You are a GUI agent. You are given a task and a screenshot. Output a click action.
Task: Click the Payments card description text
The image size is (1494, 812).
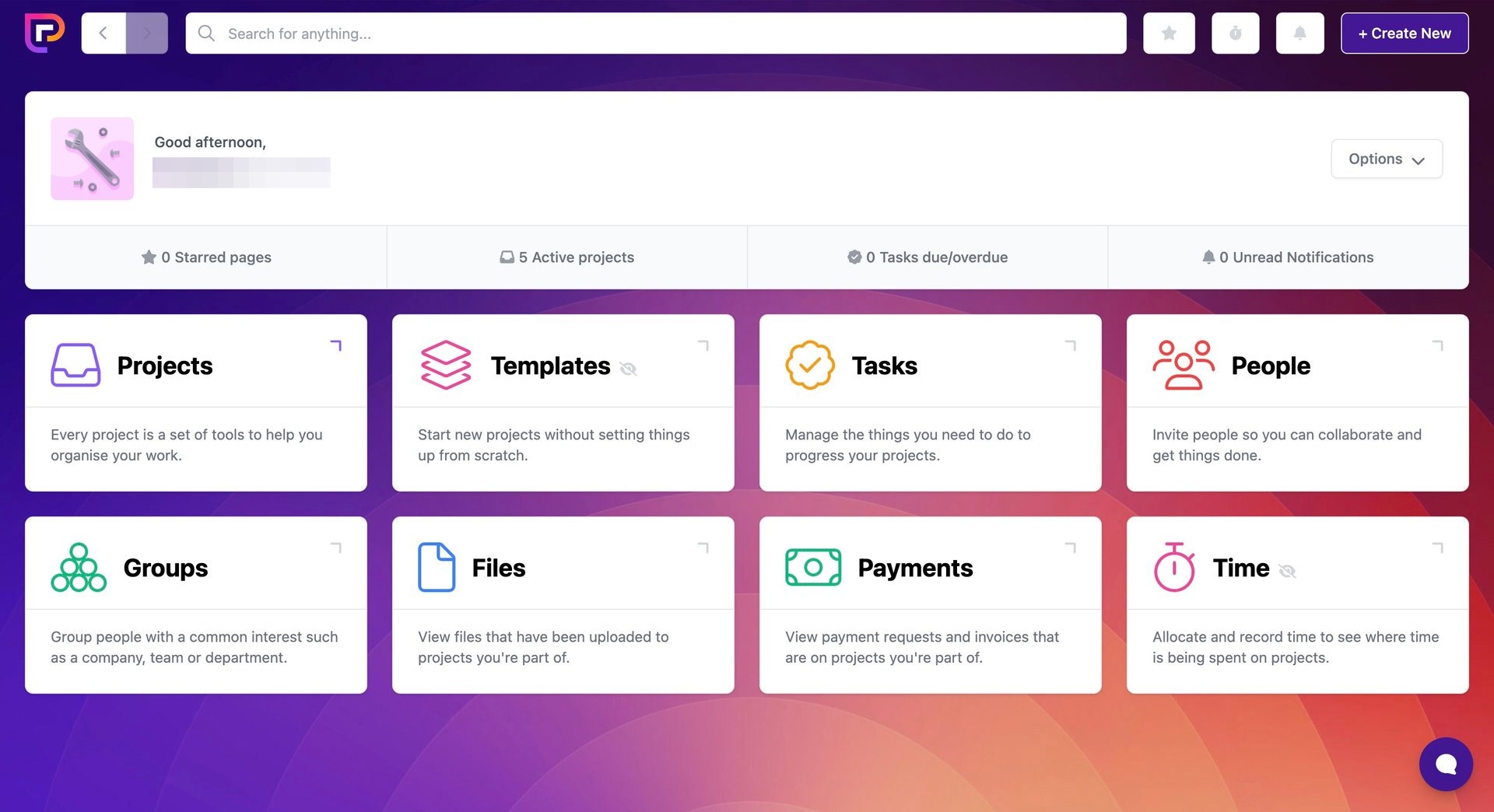click(922, 647)
